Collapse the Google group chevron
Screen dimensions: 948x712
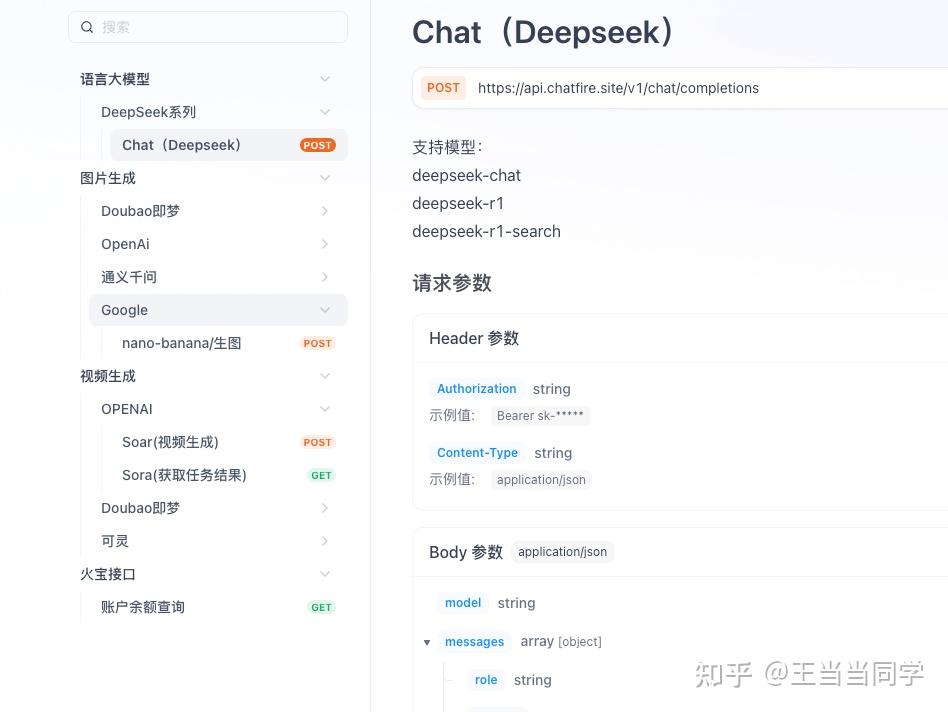pos(325,310)
